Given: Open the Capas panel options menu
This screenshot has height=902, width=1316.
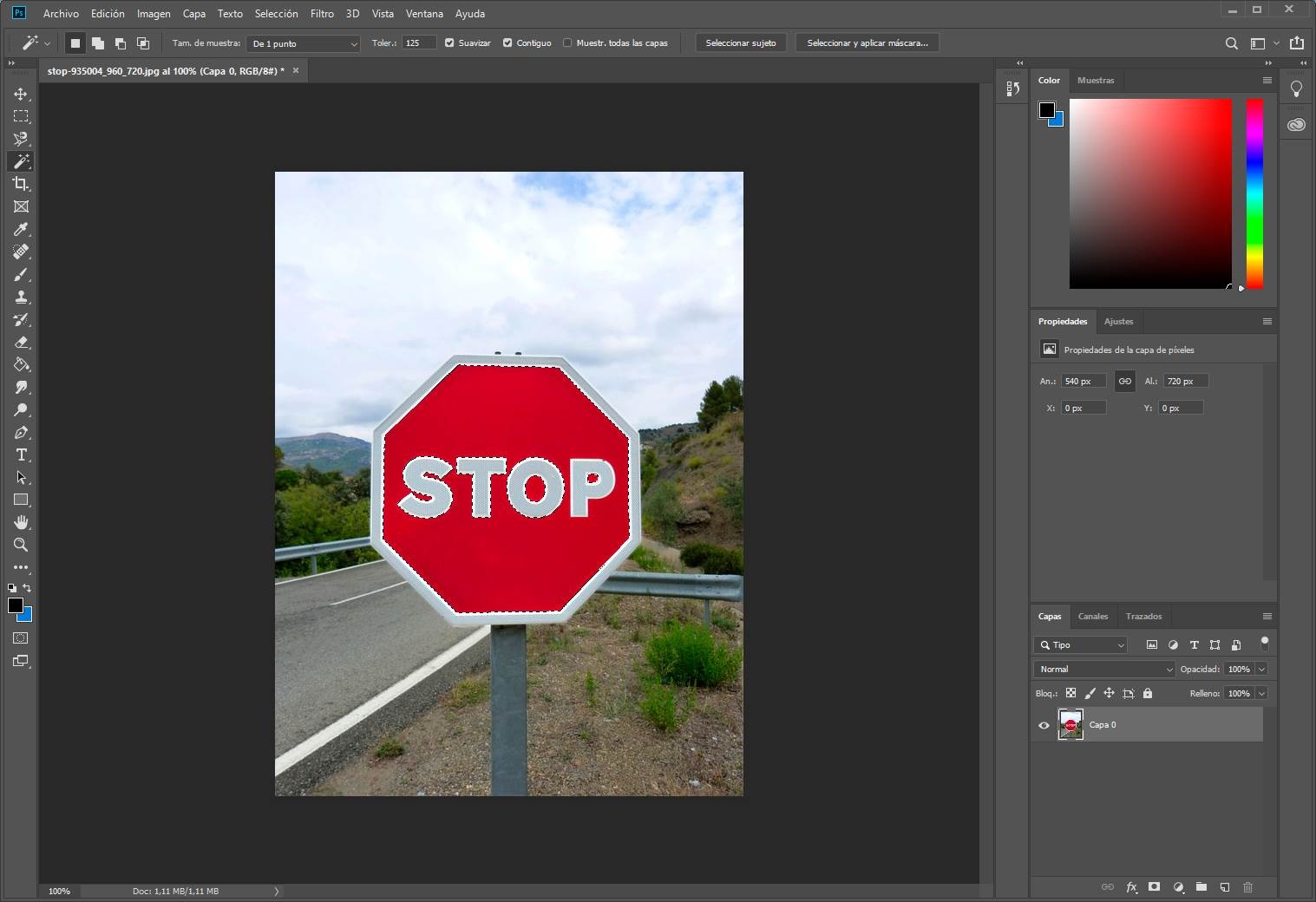Looking at the screenshot, I should (x=1267, y=617).
